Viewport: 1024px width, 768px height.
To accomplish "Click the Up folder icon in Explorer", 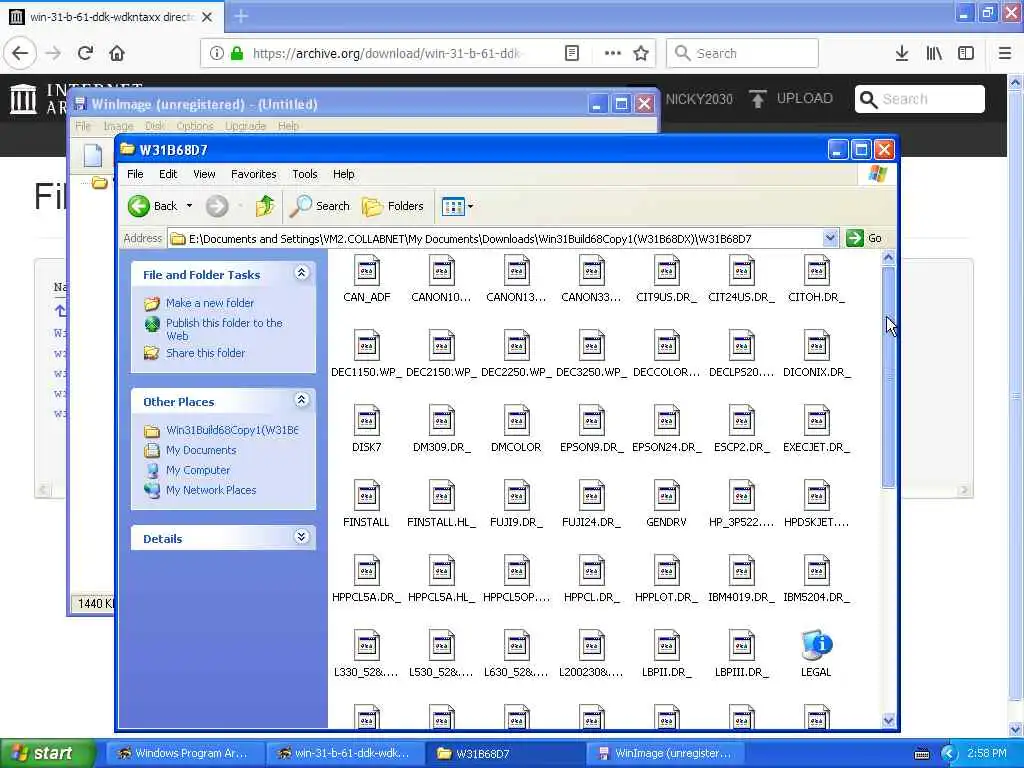I will [x=264, y=206].
